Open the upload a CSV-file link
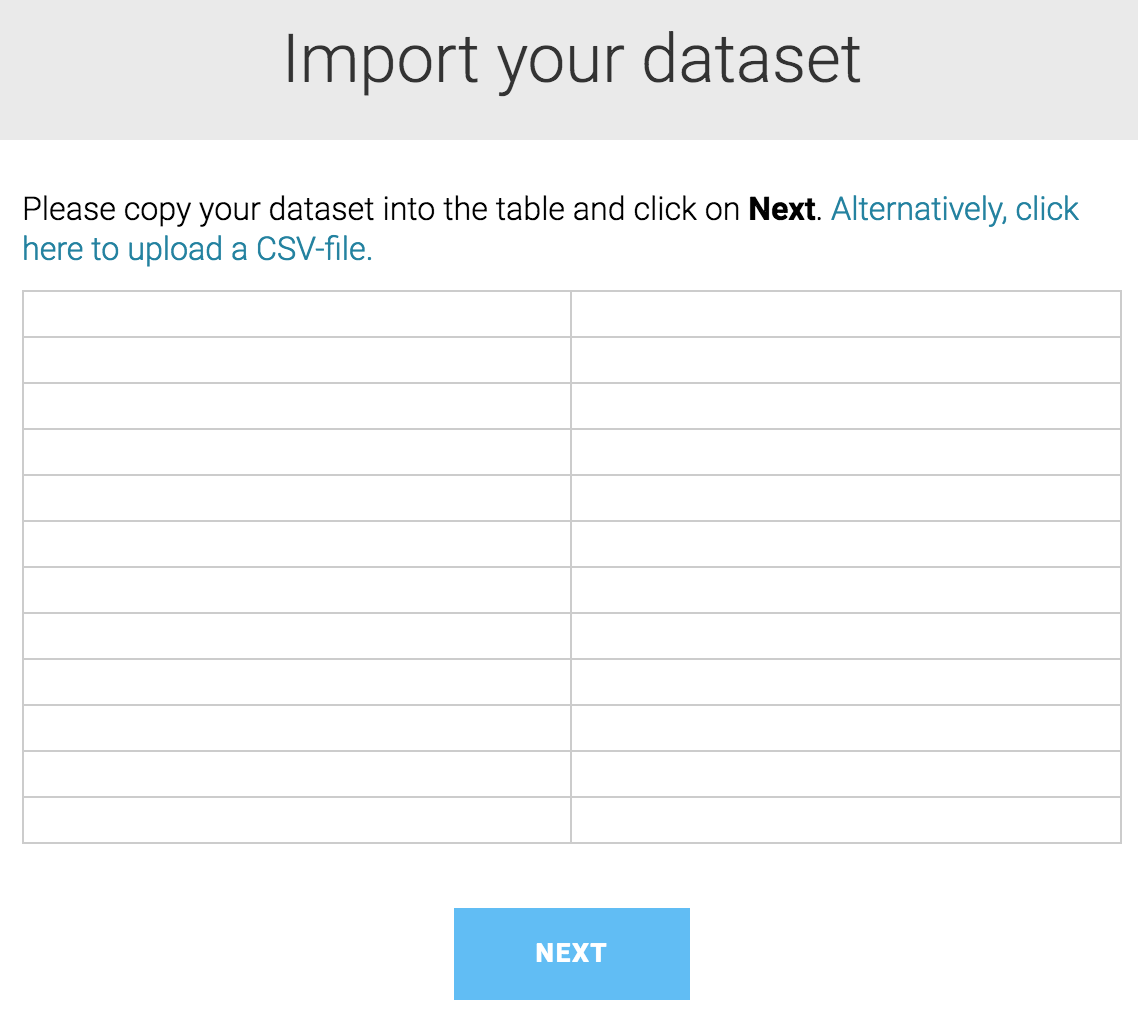Image resolution: width=1138 pixels, height=1012 pixels. pos(197,249)
